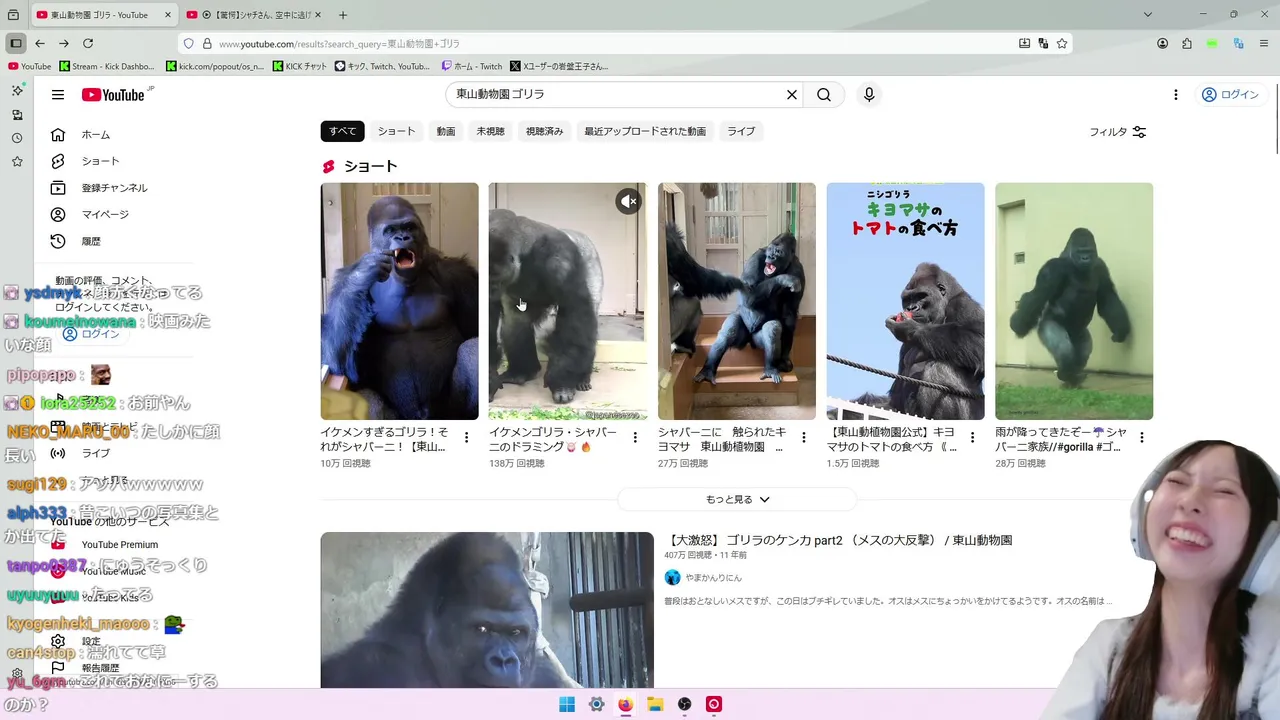Open the YouTube guide hamburger menu
Image resolution: width=1280 pixels, height=720 pixels.
[58, 95]
